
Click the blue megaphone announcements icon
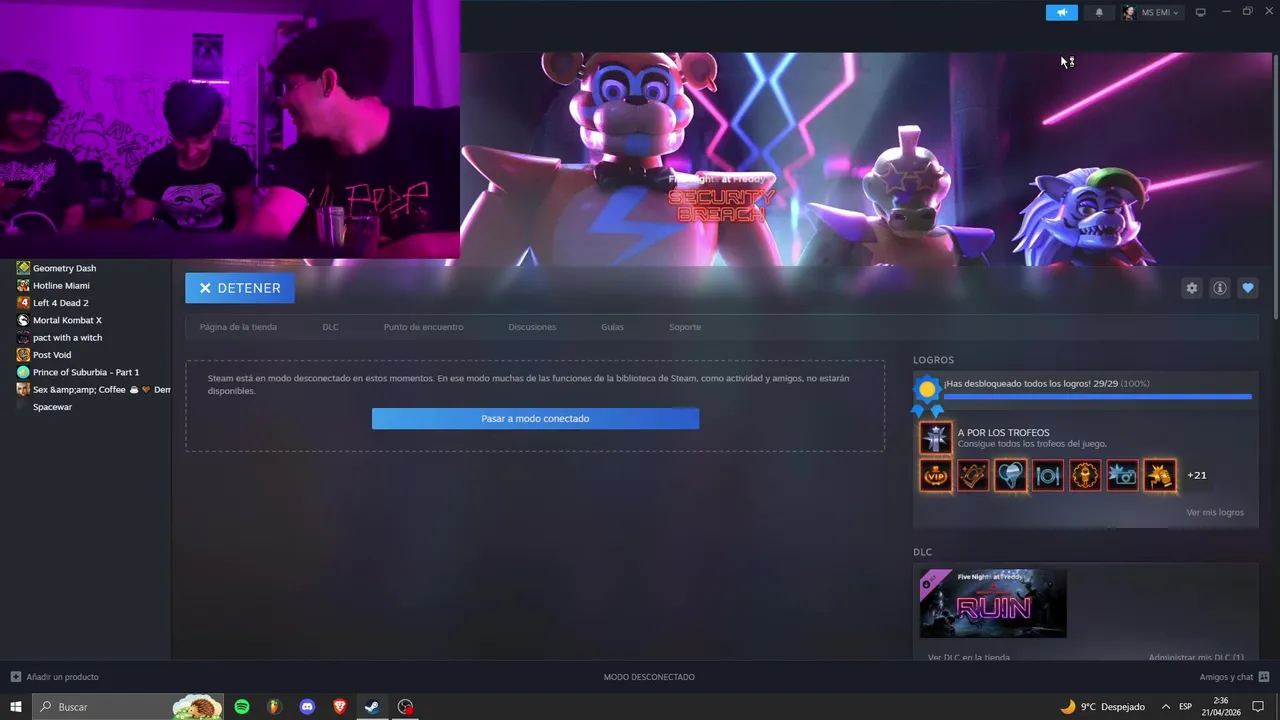pos(1062,12)
